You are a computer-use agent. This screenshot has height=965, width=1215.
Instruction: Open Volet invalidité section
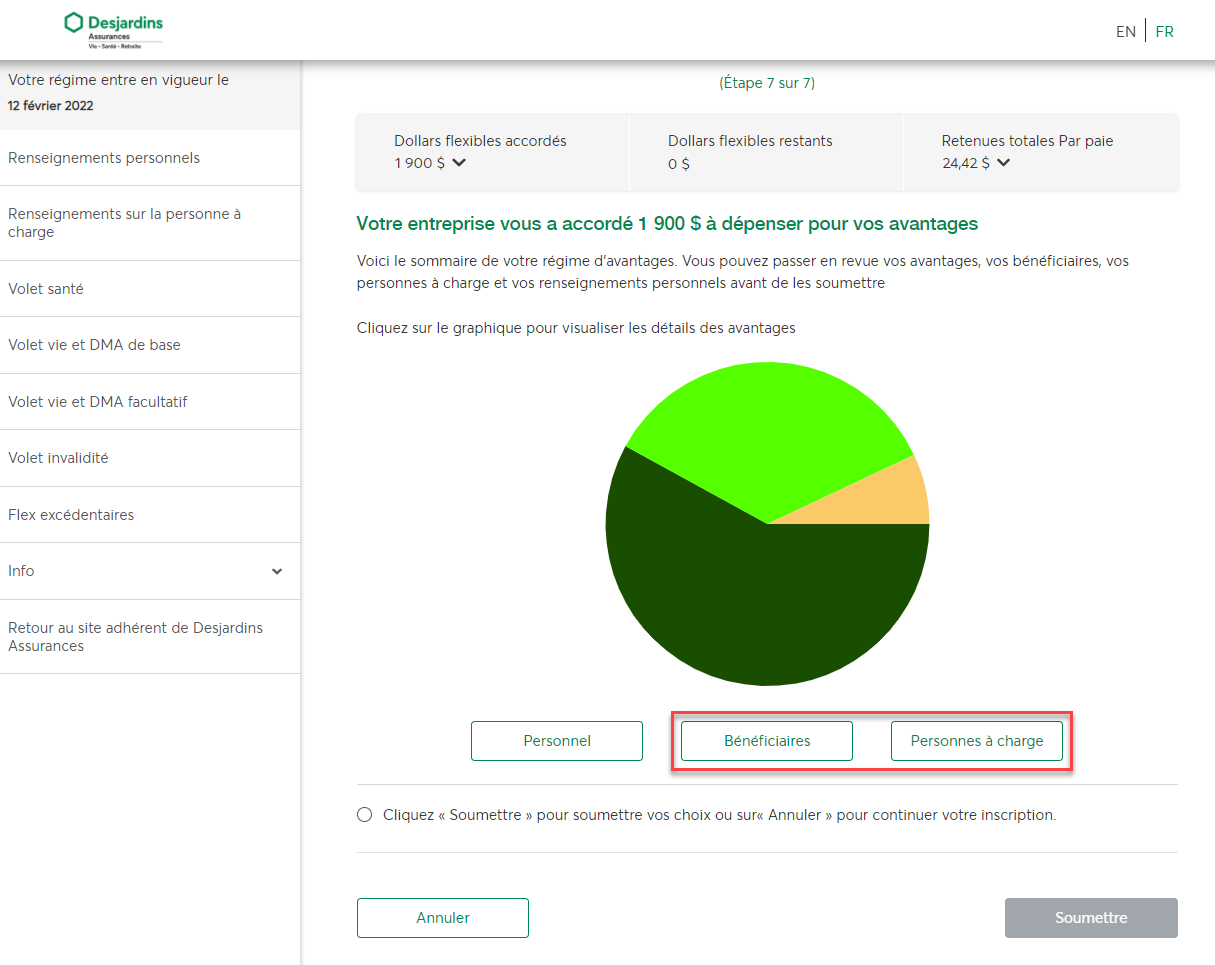pos(150,458)
